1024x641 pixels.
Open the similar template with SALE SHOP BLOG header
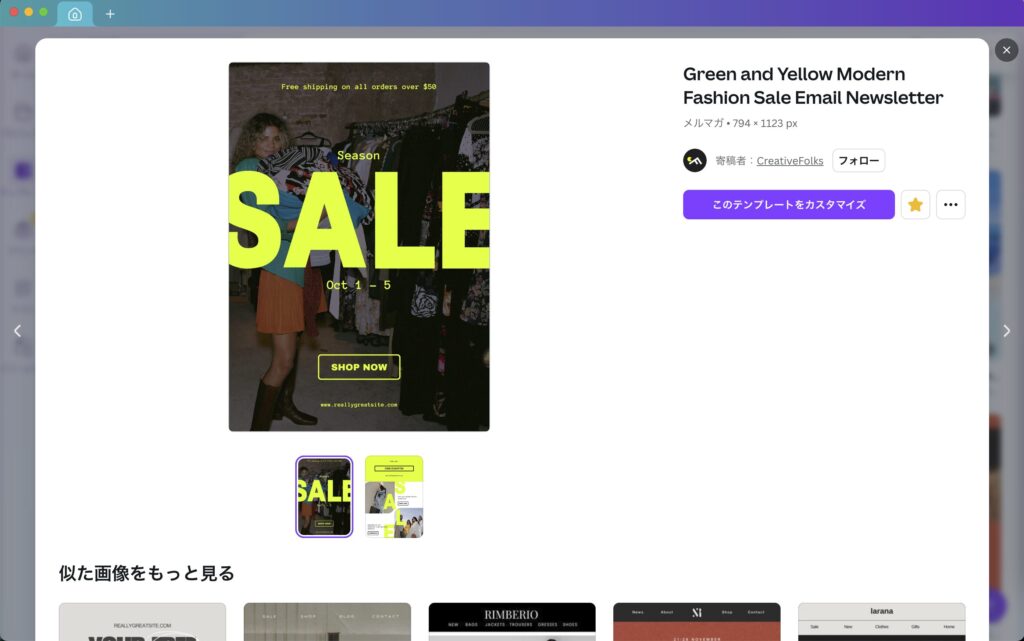coord(327,622)
